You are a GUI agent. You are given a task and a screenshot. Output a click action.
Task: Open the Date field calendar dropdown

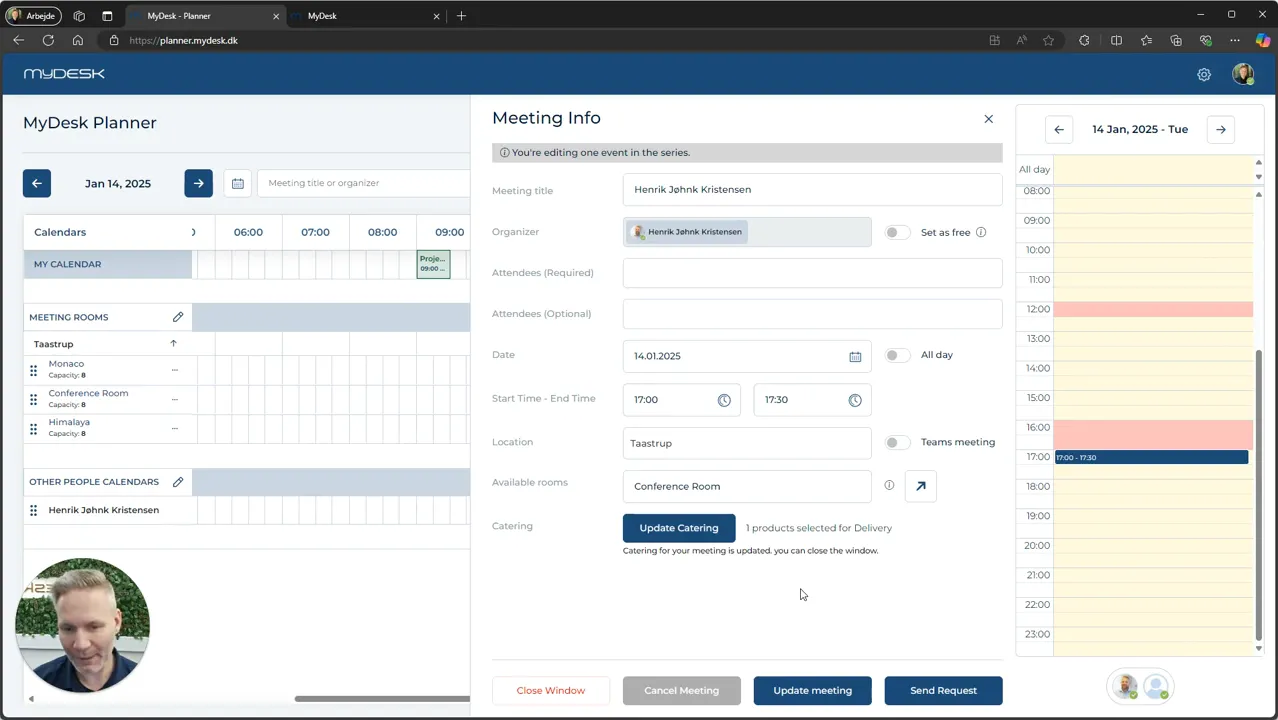click(747, 356)
